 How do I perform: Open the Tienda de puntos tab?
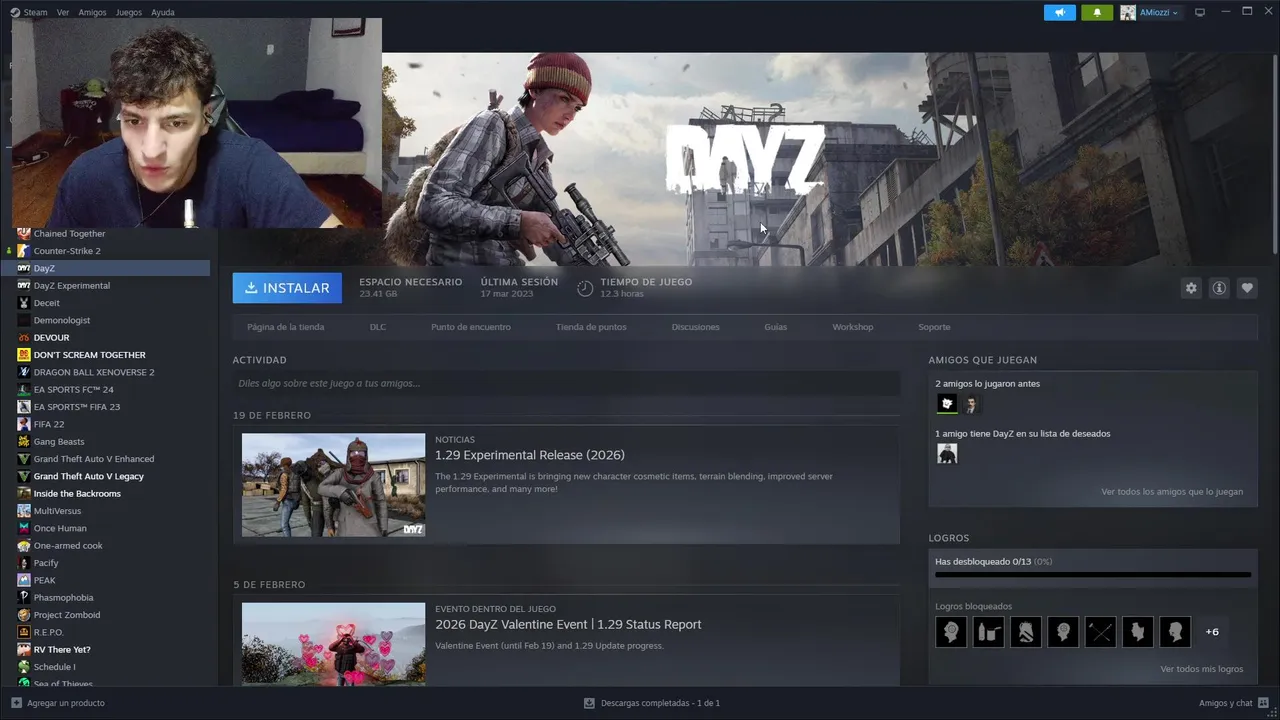(591, 327)
